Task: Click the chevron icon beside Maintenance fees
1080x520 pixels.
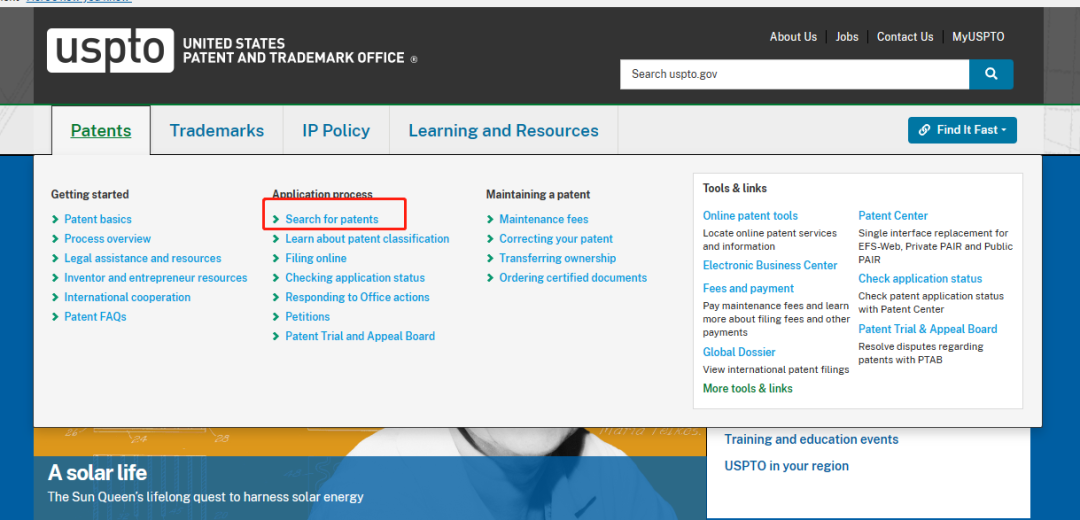Action: point(490,219)
